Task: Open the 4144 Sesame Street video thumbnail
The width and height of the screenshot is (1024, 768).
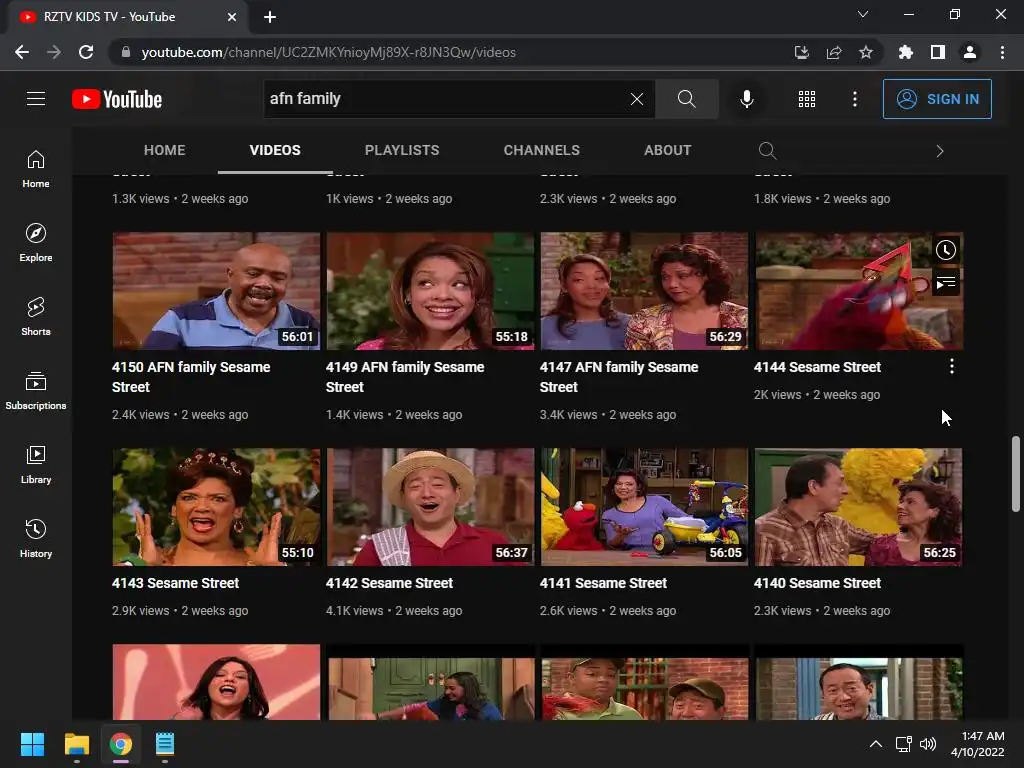Action: [x=858, y=291]
